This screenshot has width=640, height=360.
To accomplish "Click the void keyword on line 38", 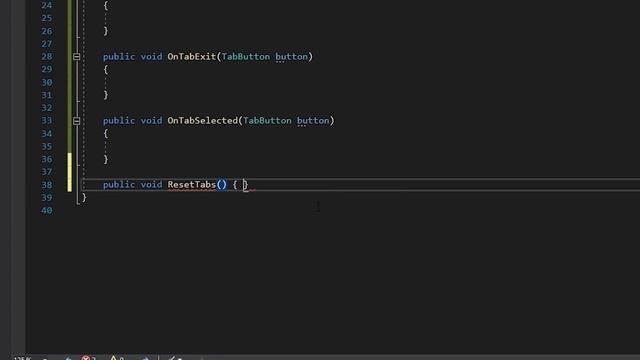I will coord(151,184).
